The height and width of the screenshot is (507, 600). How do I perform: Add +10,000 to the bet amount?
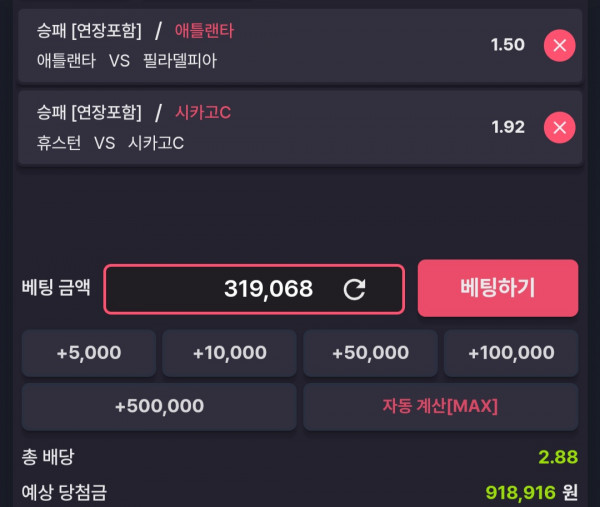tap(230, 353)
